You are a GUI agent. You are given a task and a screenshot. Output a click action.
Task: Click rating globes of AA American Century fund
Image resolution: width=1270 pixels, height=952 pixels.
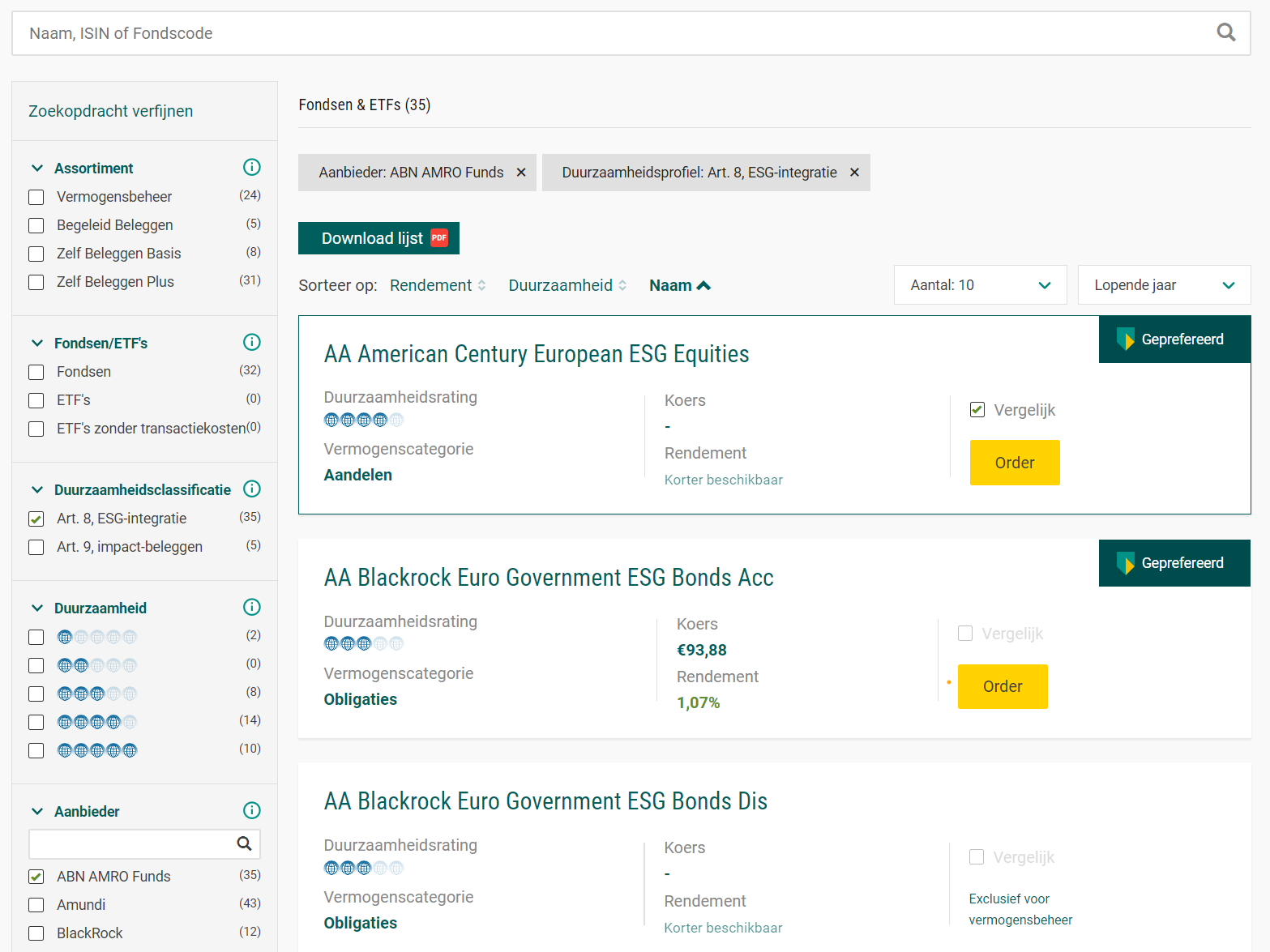point(363,420)
